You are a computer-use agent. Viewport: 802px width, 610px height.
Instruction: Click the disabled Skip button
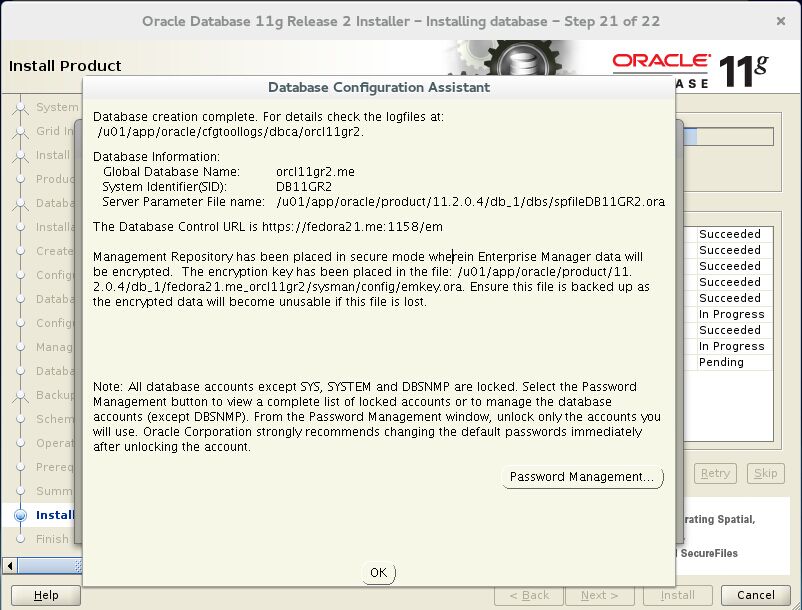pos(765,473)
